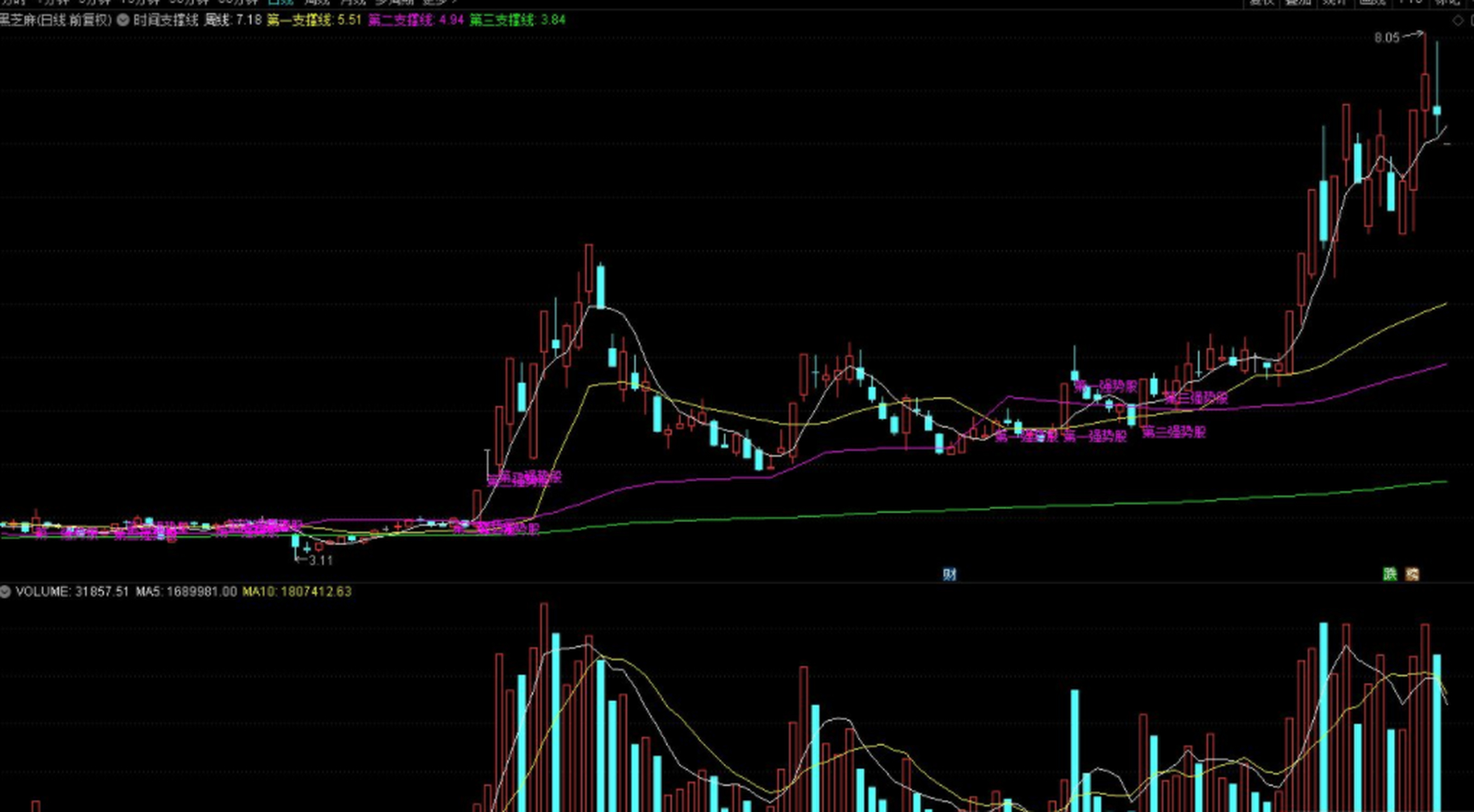
Task: Click the magenta 第二支撑线: 4.94 label
Action: pos(416,20)
